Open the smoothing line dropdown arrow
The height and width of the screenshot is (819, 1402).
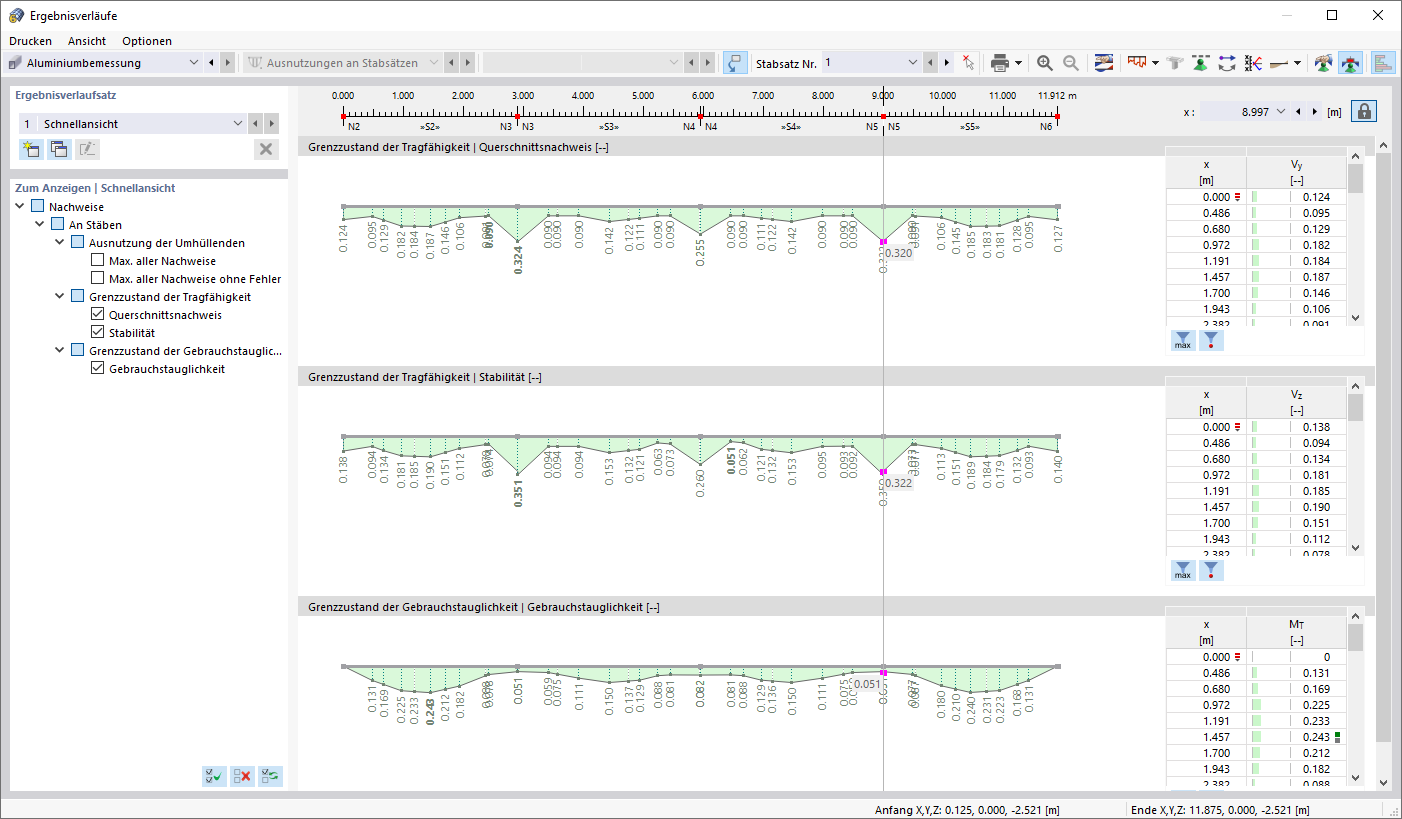click(x=1297, y=63)
